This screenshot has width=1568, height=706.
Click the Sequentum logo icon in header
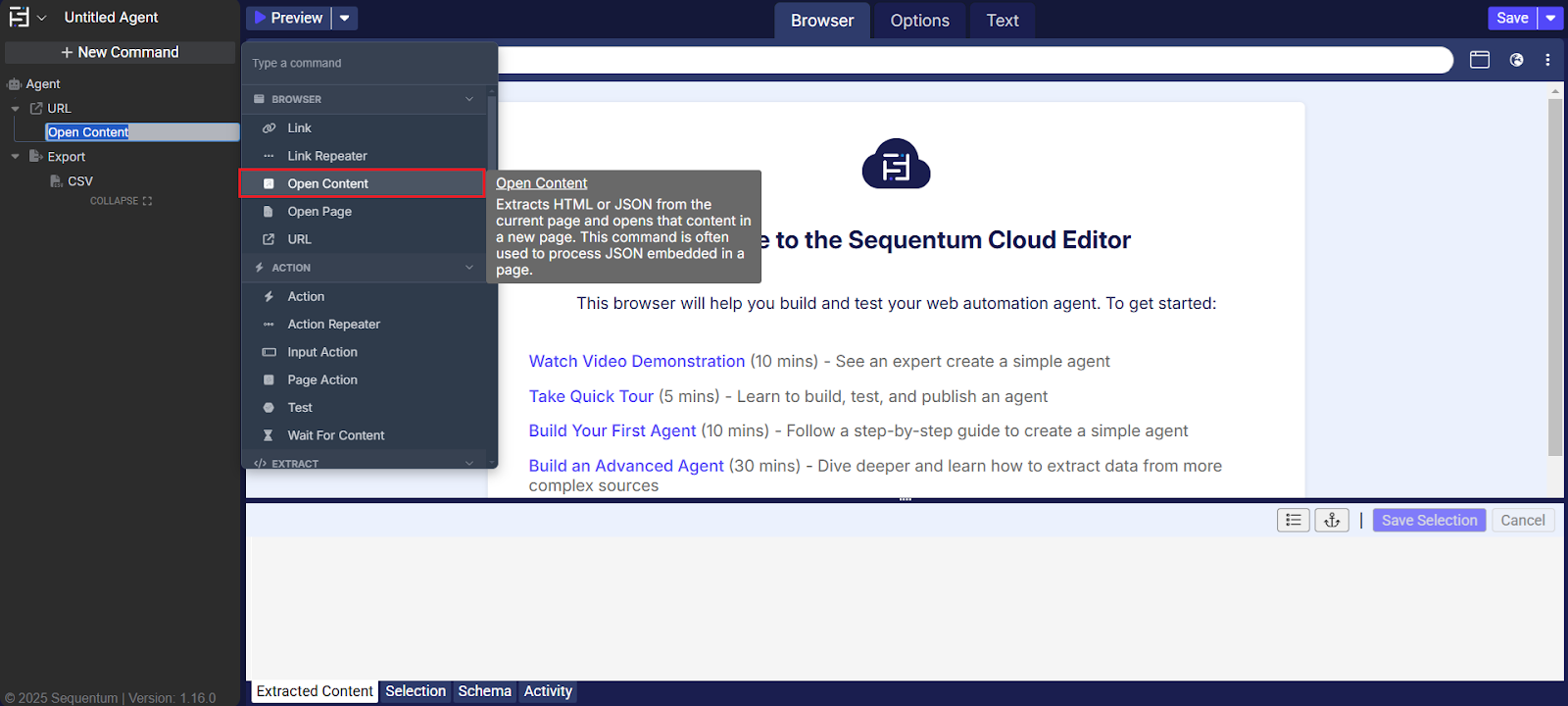point(19,17)
